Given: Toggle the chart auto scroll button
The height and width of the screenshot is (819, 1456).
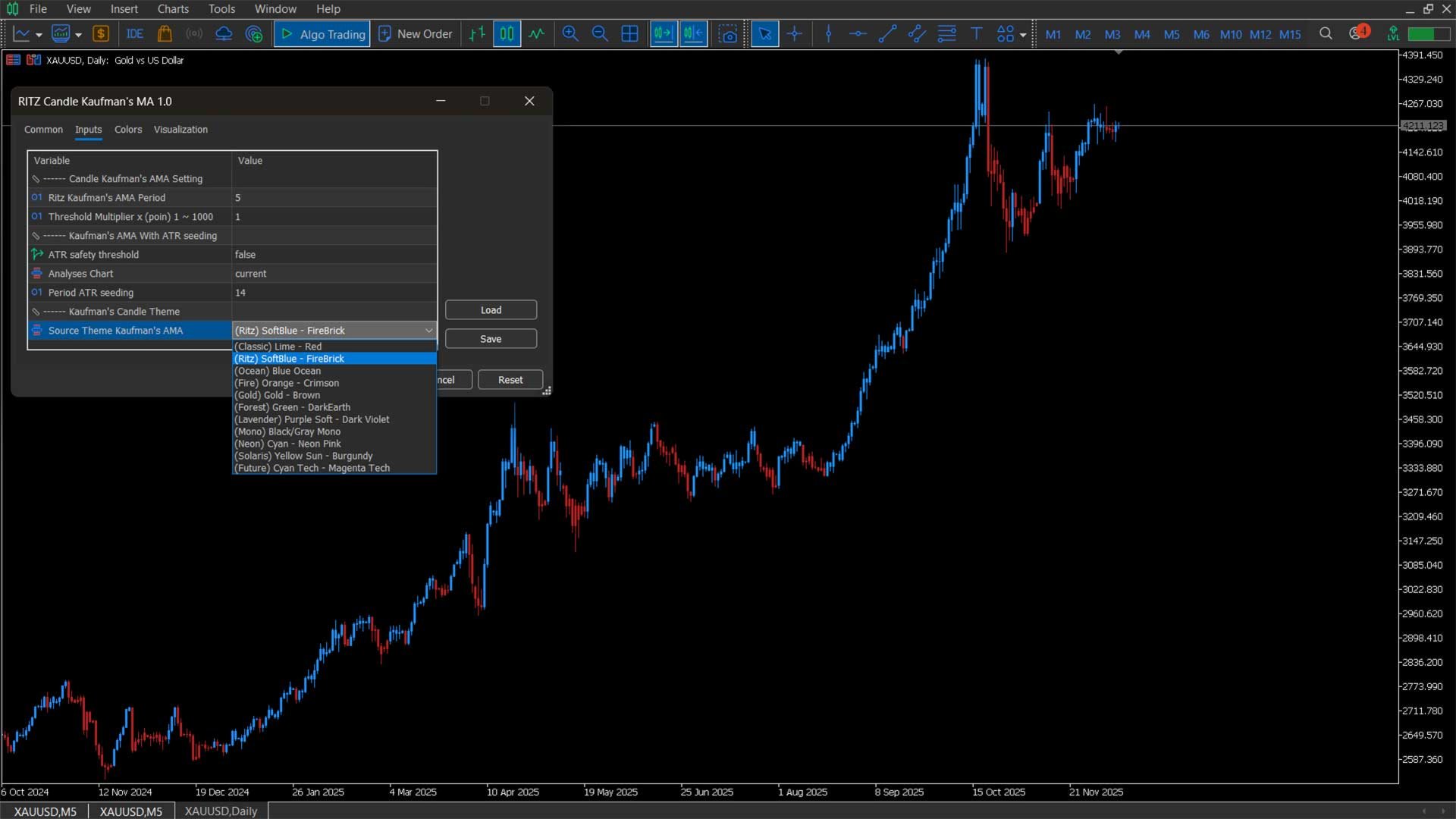Looking at the screenshot, I should coord(664,34).
